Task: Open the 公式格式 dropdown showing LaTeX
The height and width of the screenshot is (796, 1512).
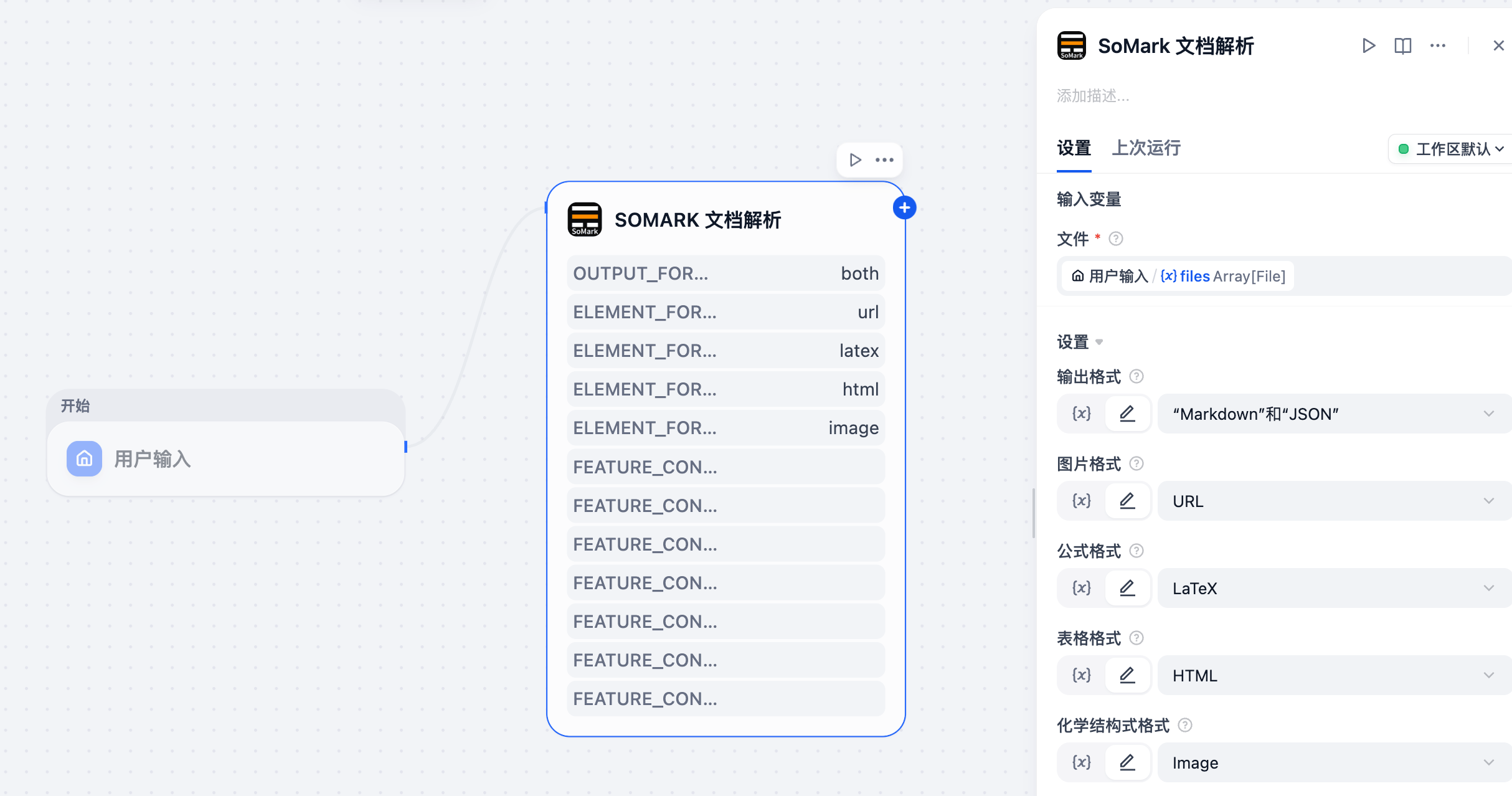Action: pos(1335,588)
